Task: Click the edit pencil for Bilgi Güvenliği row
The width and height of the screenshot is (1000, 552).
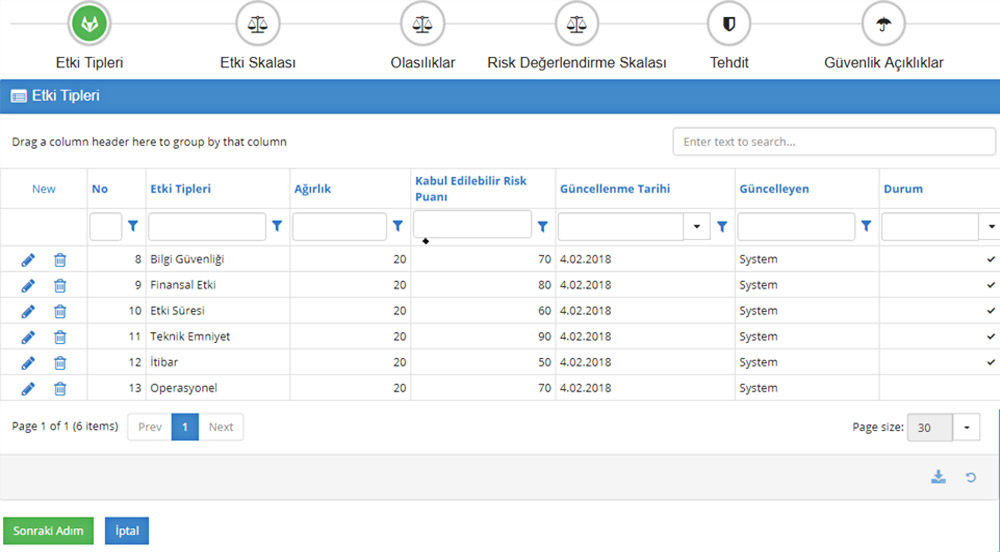Action: 28,260
